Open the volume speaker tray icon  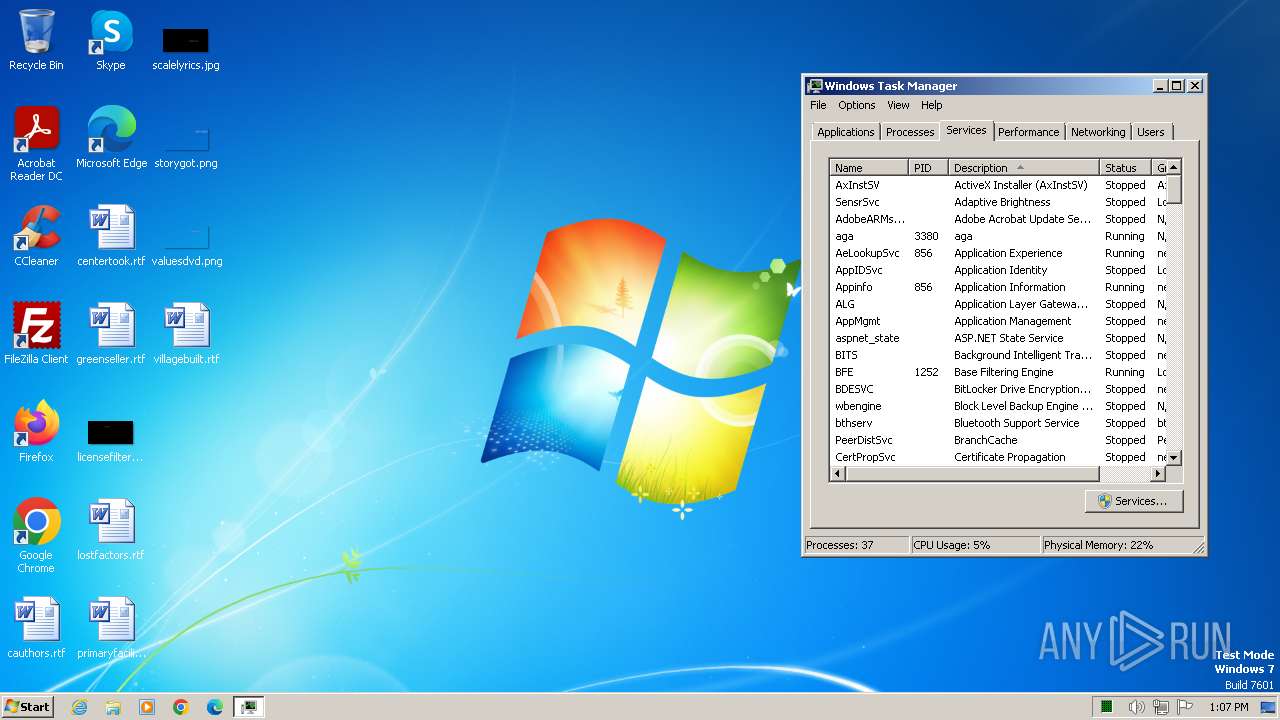[x=1136, y=707]
